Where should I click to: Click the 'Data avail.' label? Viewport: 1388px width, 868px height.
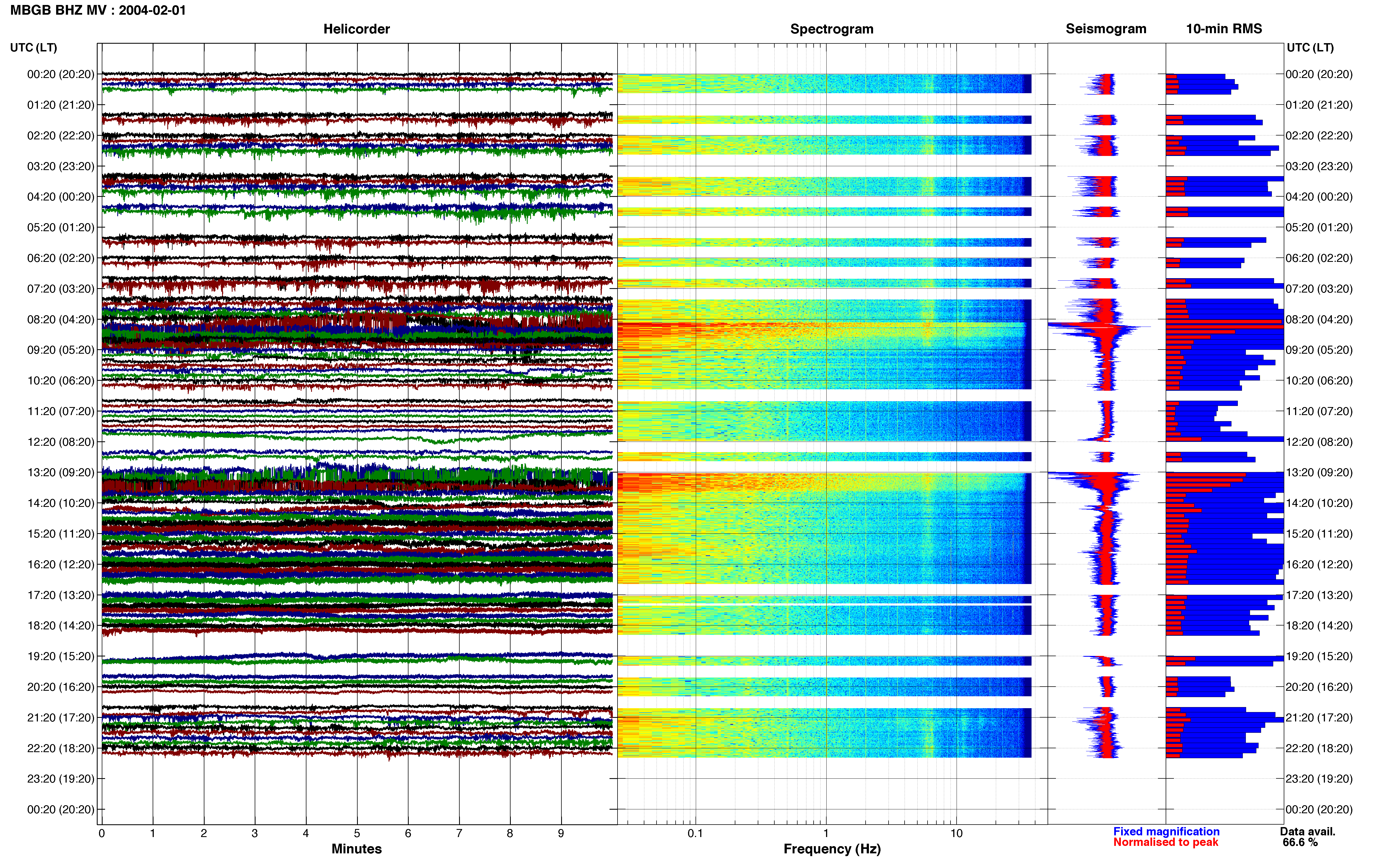pyautogui.click(x=1308, y=831)
